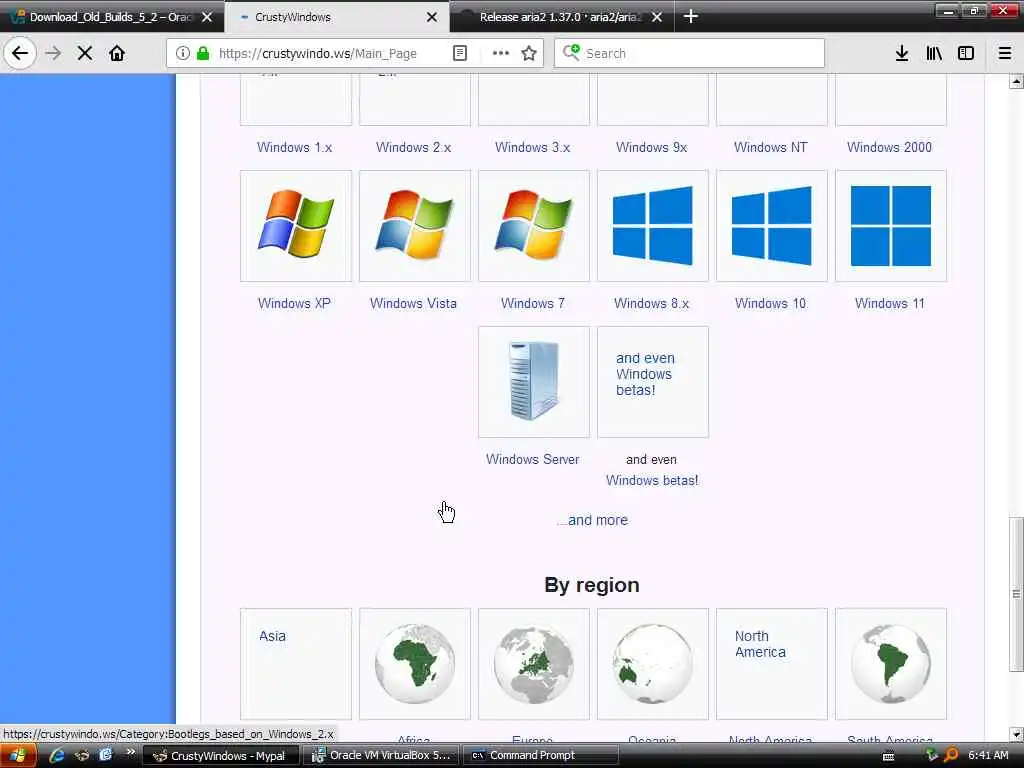This screenshot has height=768, width=1024.
Task: Open the Windows XP logo thumbnail
Action: 296,226
